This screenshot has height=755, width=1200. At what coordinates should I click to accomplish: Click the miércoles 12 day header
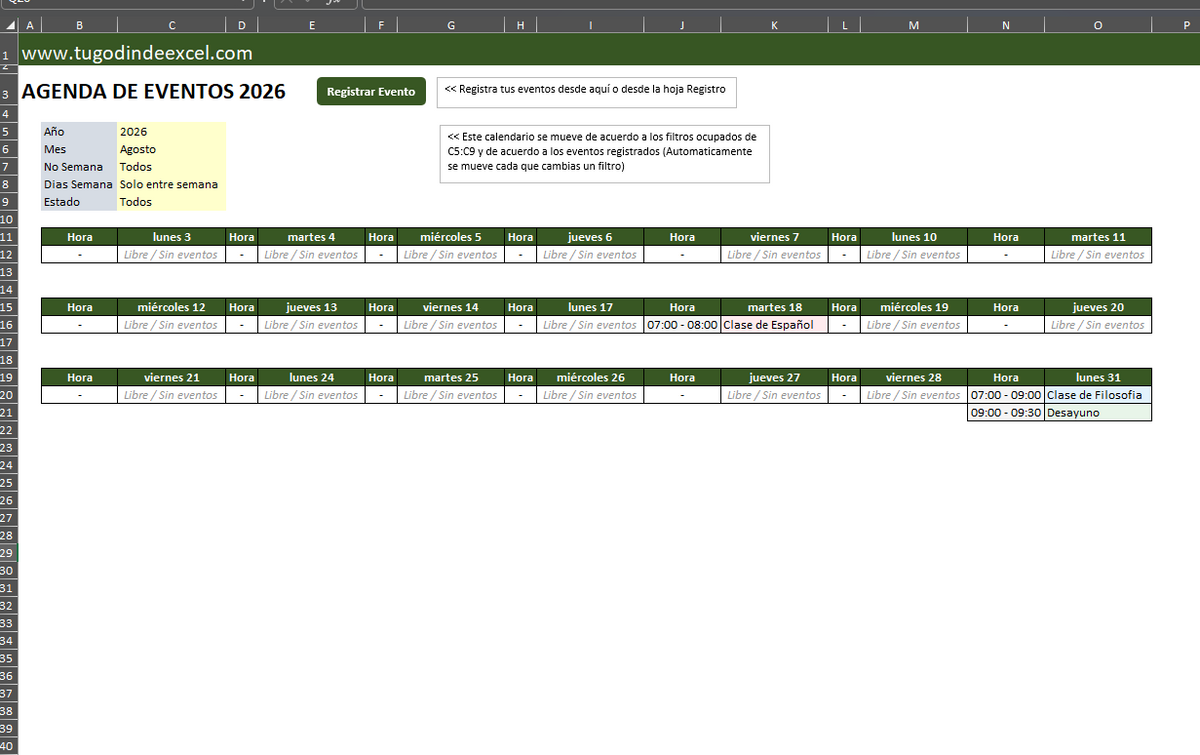tap(172, 307)
